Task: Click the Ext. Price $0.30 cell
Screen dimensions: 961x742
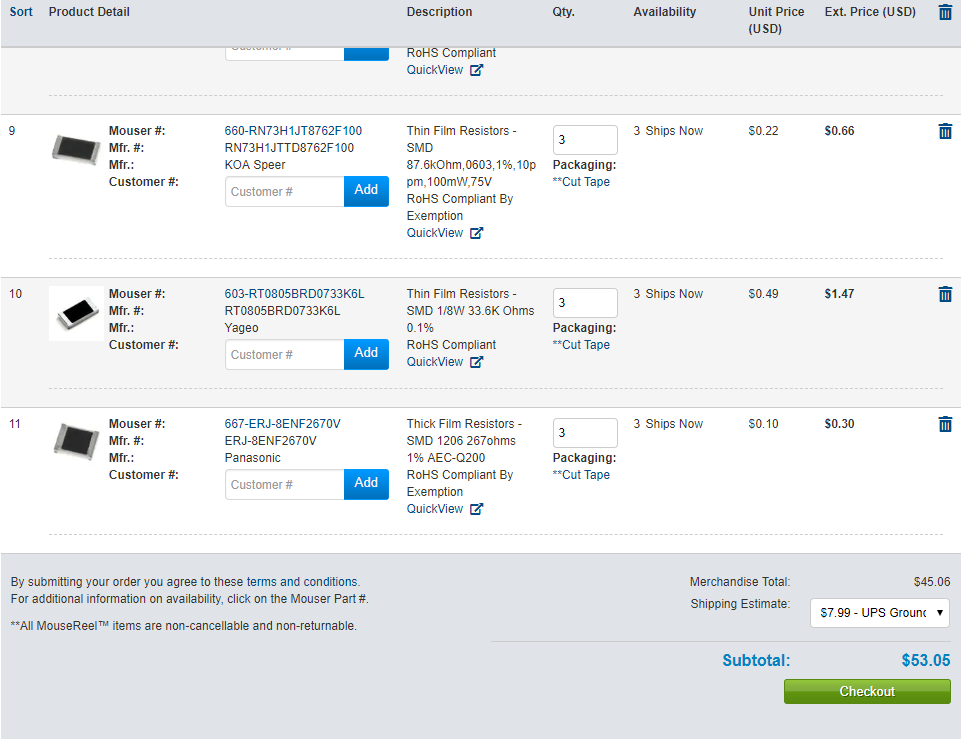Action: point(839,424)
